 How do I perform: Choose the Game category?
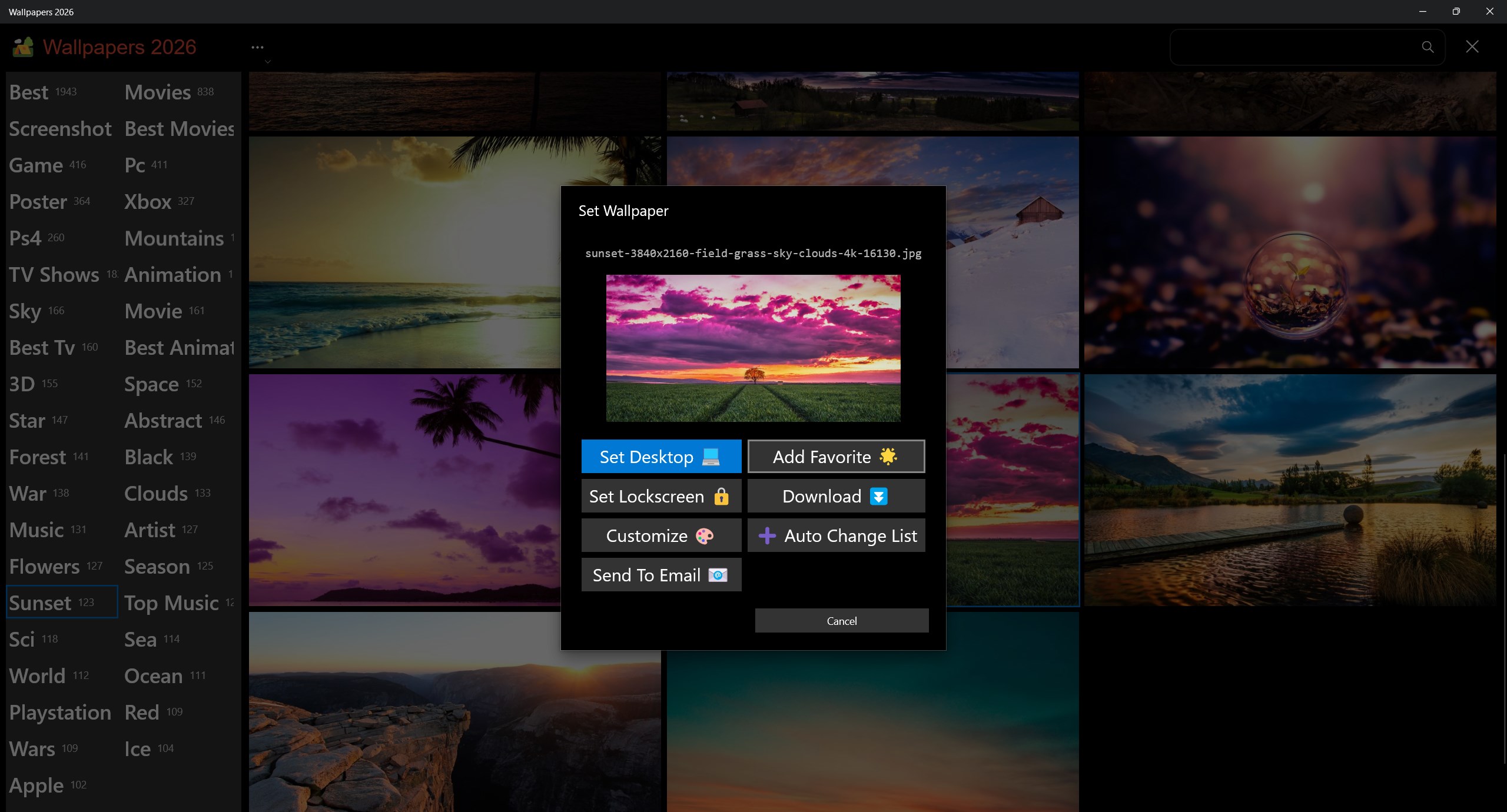(x=48, y=165)
